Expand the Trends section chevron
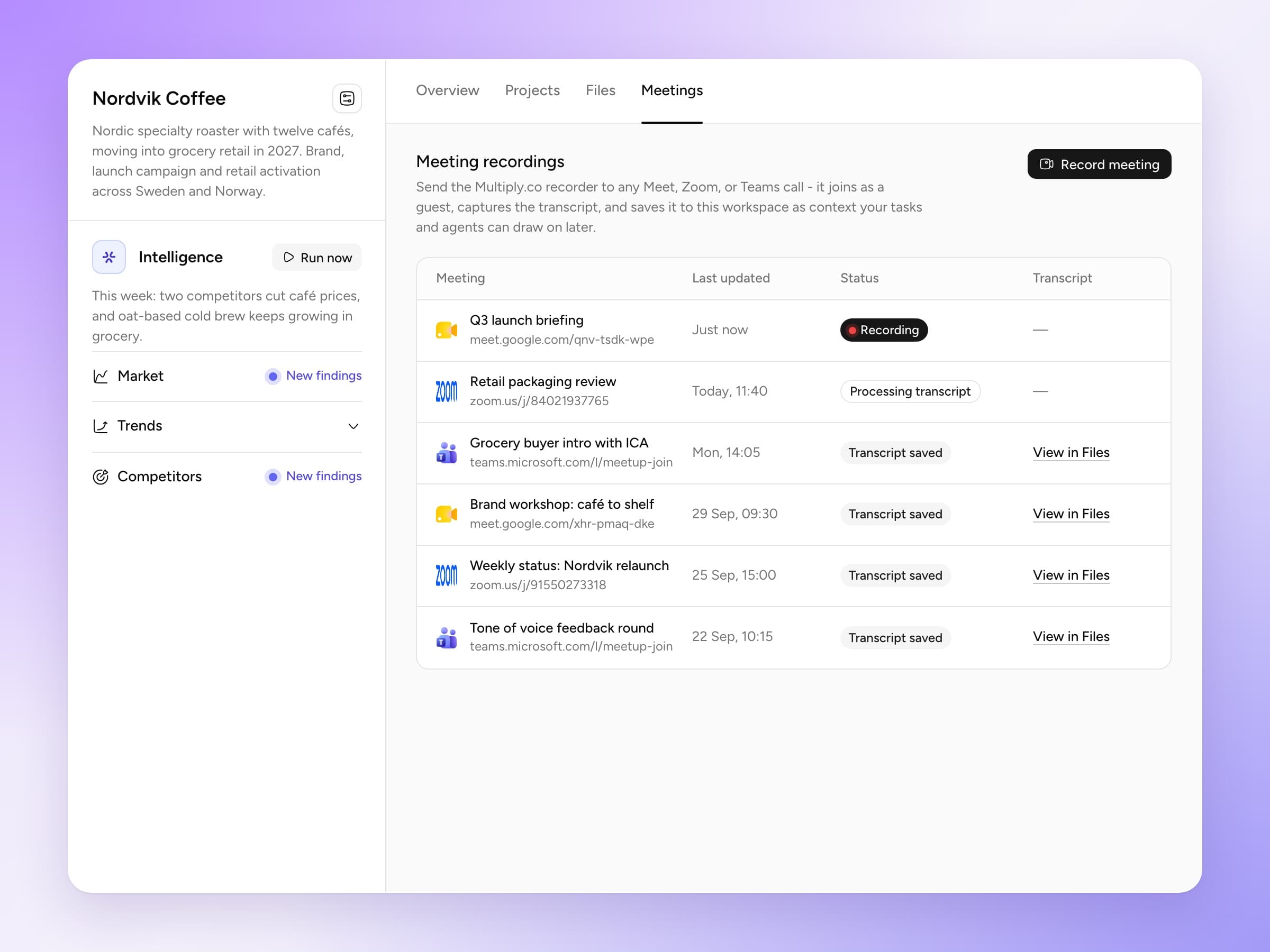 (x=353, y=426)
